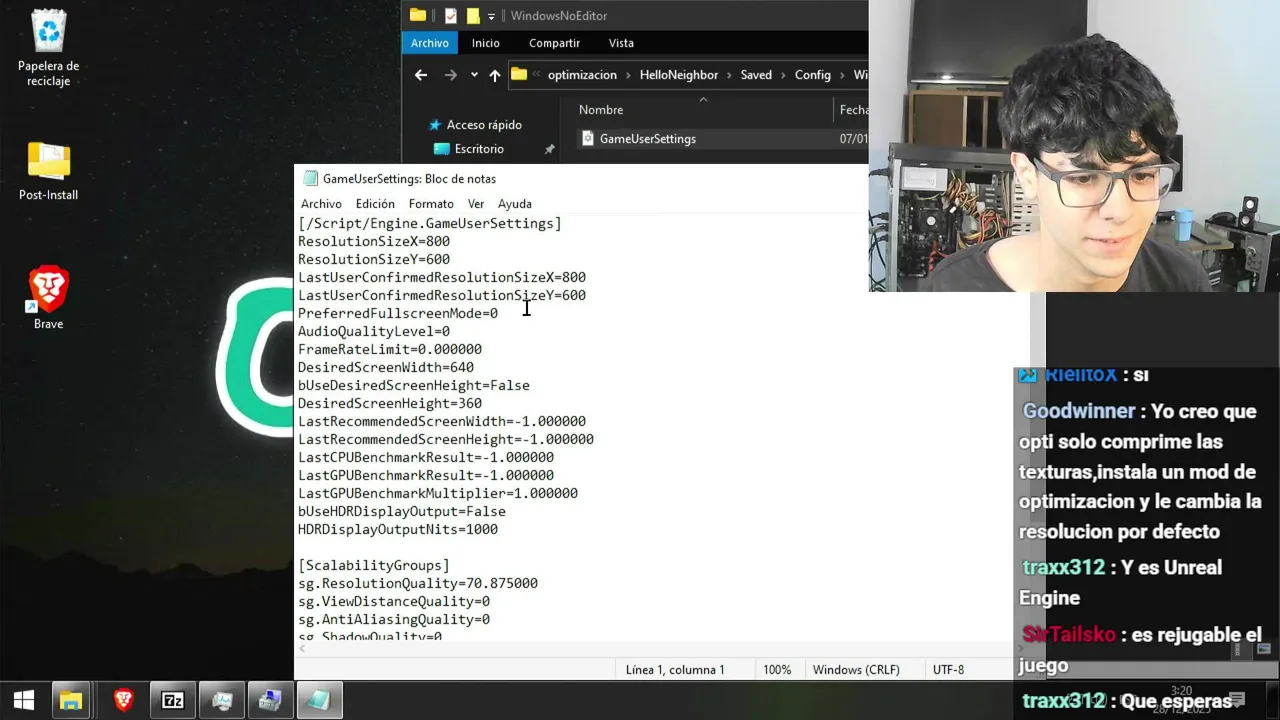Navigate to optimizacion in the address bar
This screenshot has width=1280, height=720.
pos(582,75)
